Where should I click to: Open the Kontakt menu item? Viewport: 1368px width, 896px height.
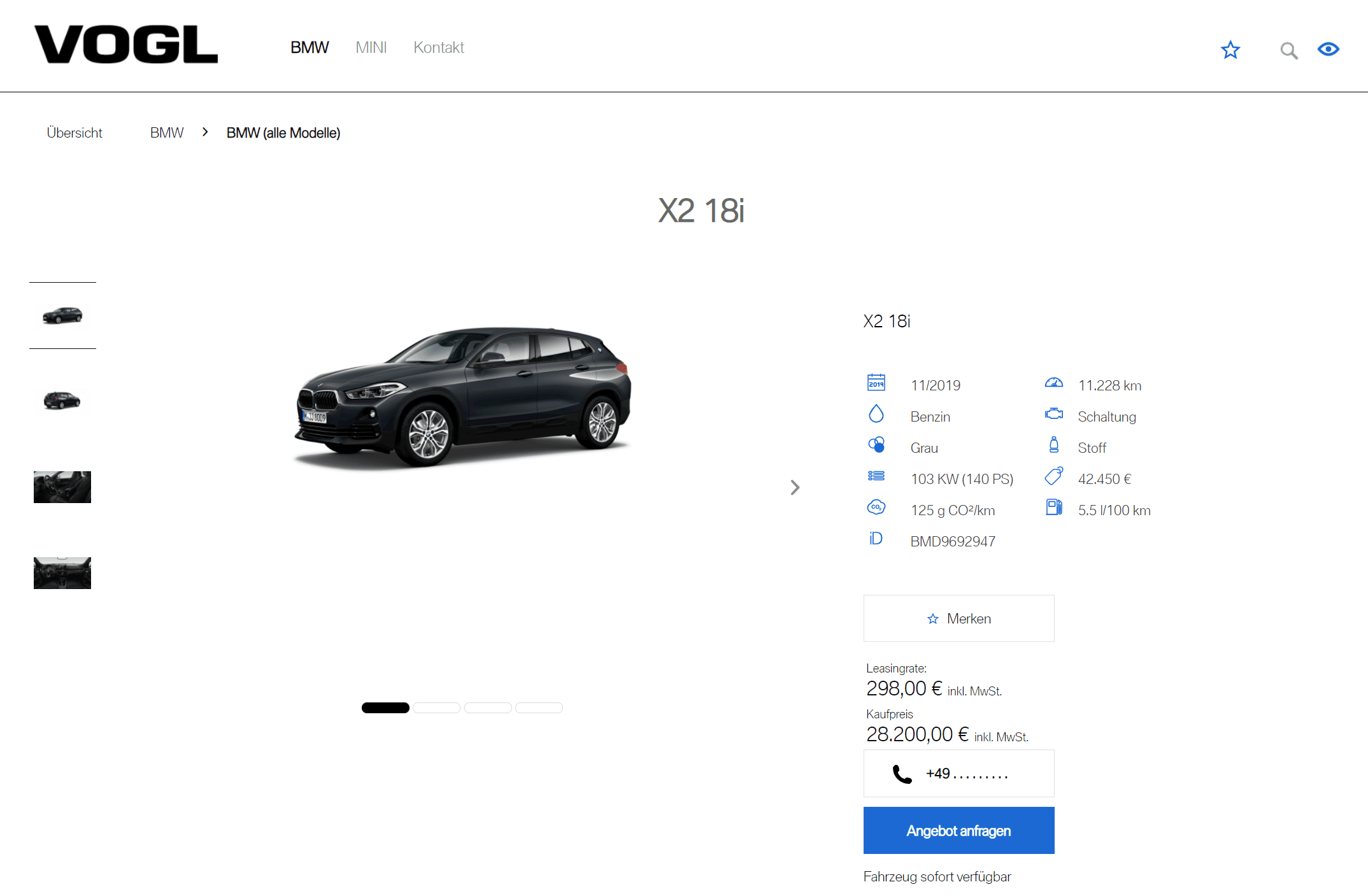click(439, 48)
